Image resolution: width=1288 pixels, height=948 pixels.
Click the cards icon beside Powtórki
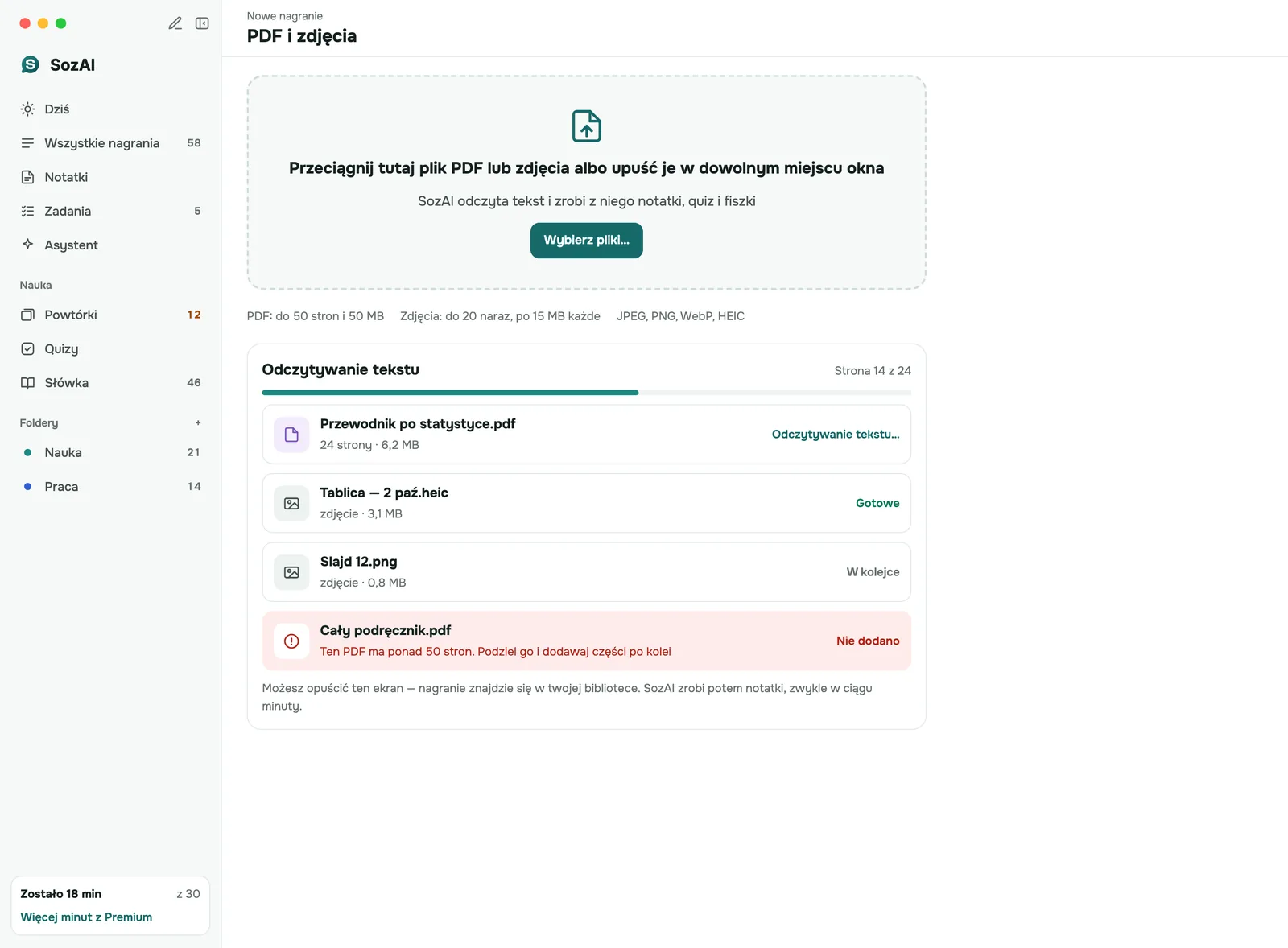[27, 315]
